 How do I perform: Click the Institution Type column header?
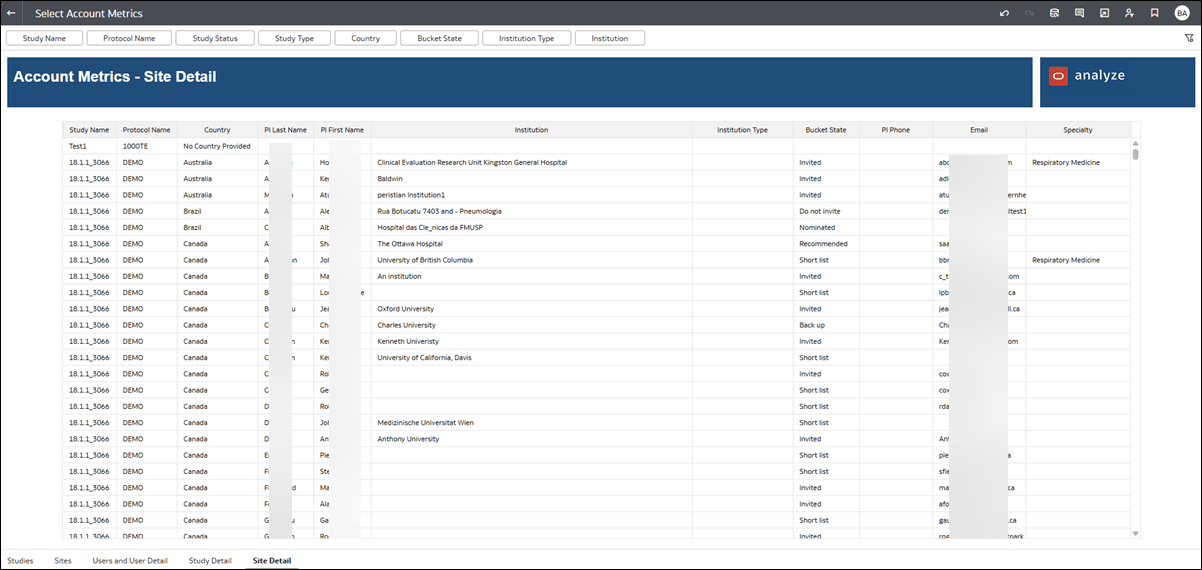(x=742, y=130)
